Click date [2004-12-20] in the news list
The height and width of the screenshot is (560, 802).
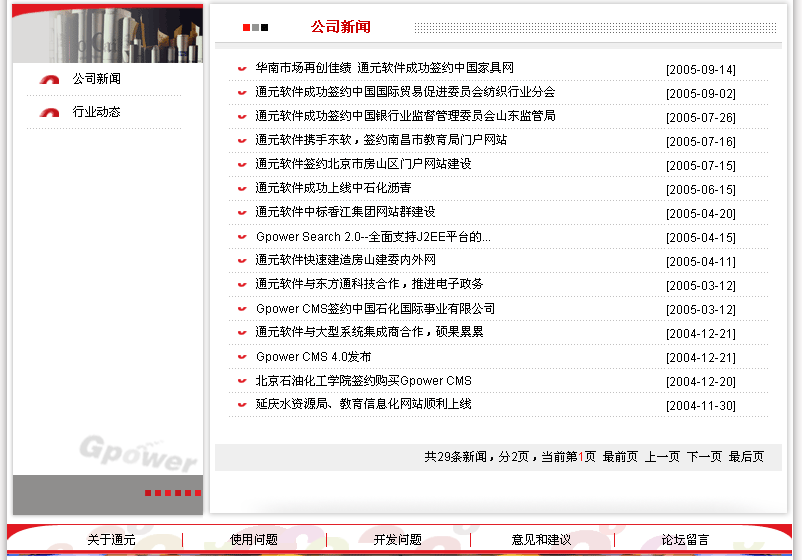click(x=701, y=382)
